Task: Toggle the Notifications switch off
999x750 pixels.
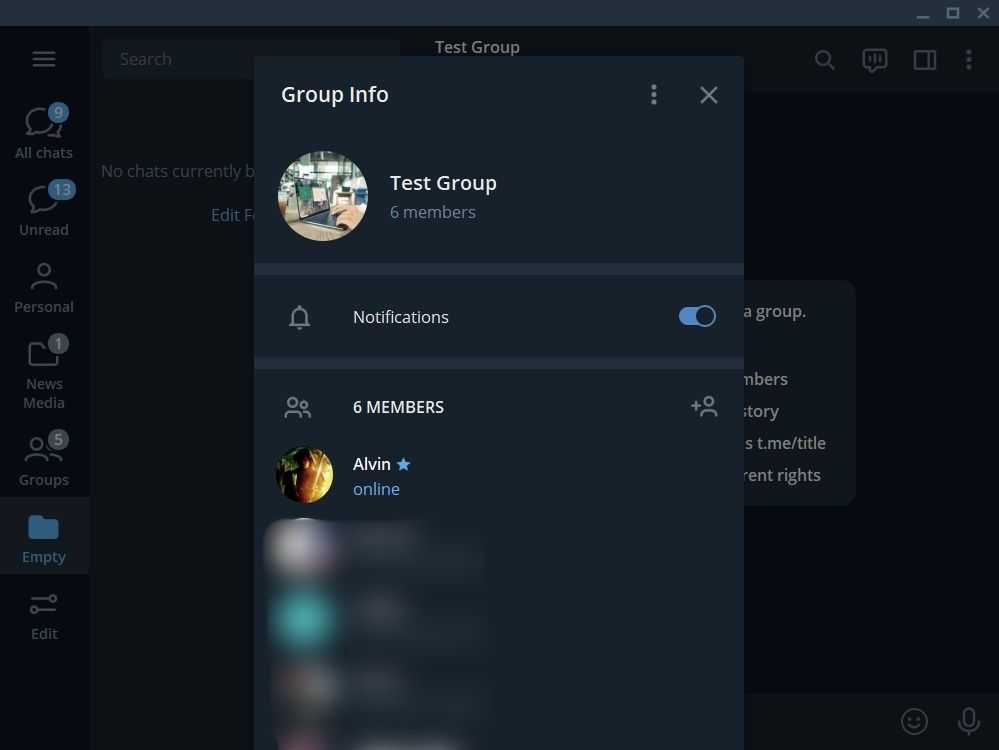Action: [x=697, y=316]
